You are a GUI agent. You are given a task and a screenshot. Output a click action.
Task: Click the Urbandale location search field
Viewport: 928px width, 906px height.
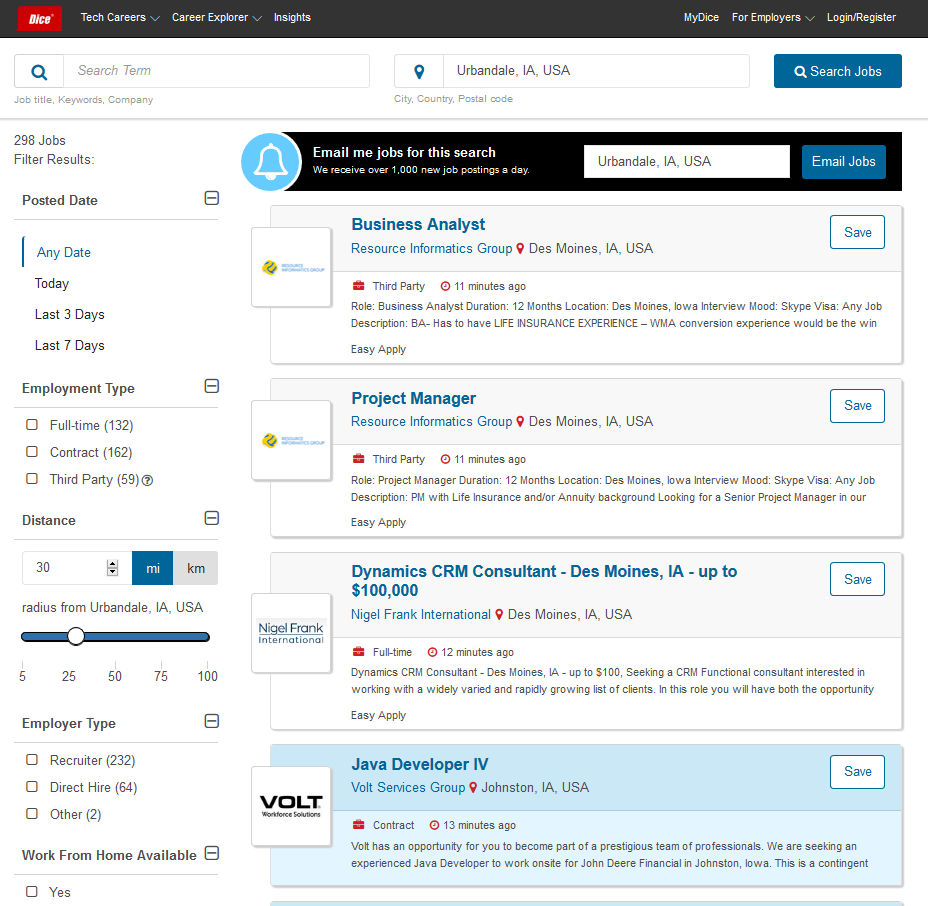[x=596, y=71]
